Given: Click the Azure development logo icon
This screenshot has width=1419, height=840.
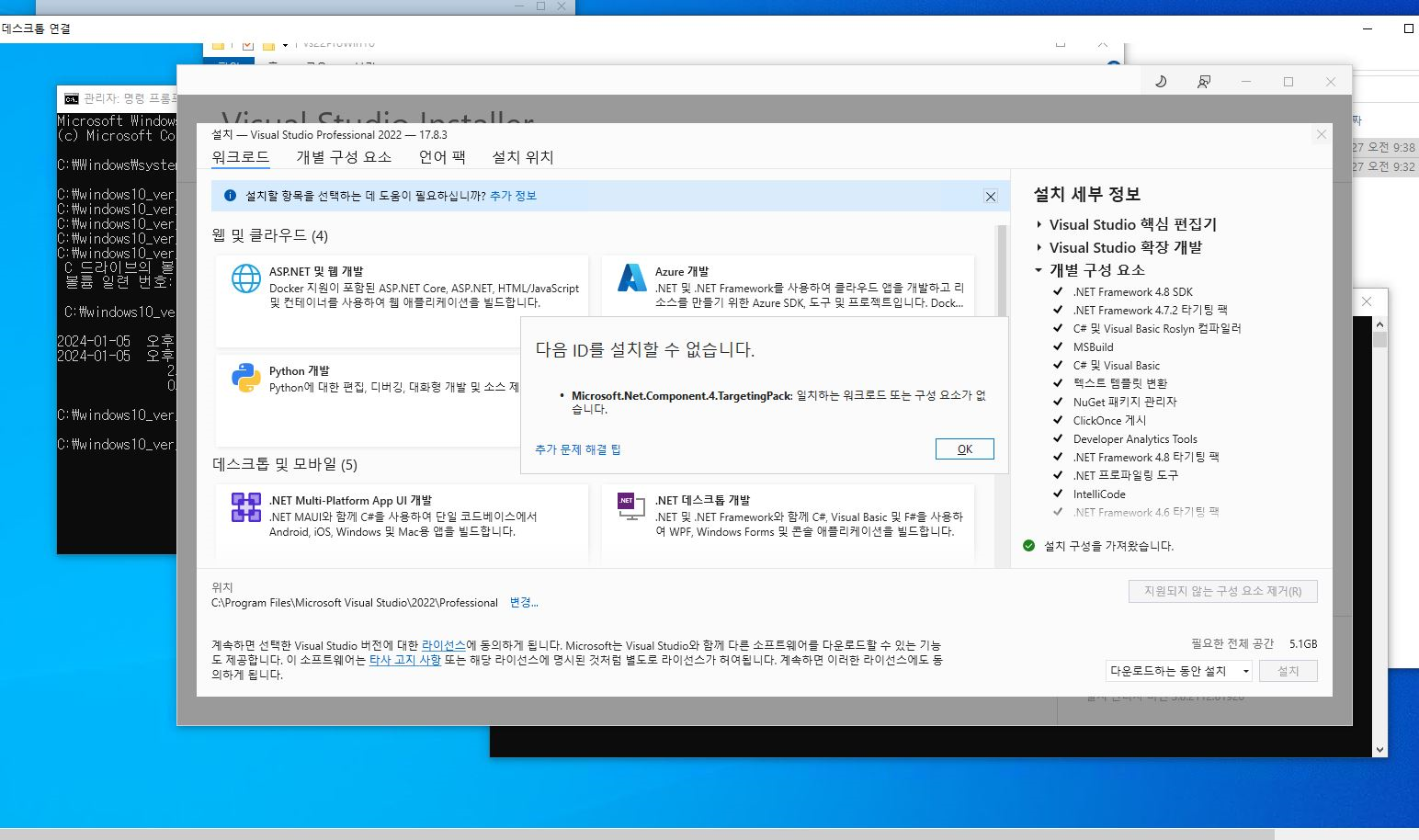Looking at the screenshot, I should (x=632, y=278).
